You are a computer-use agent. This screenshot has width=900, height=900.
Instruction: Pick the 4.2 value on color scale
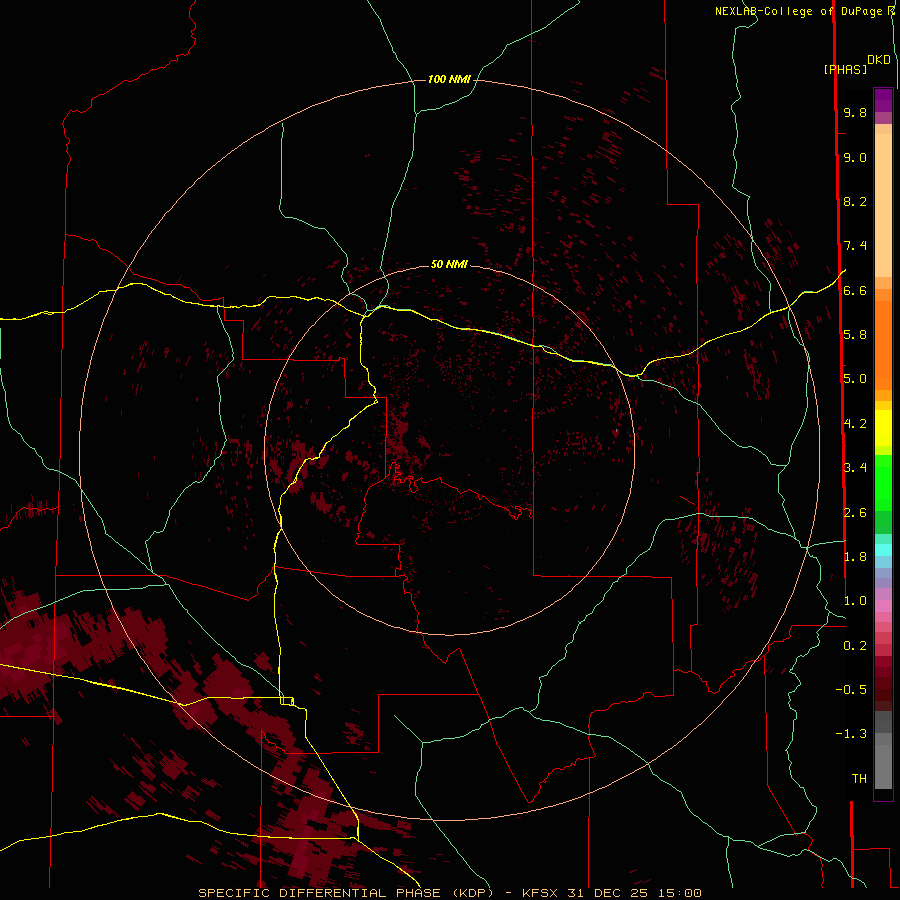point(855,424)
